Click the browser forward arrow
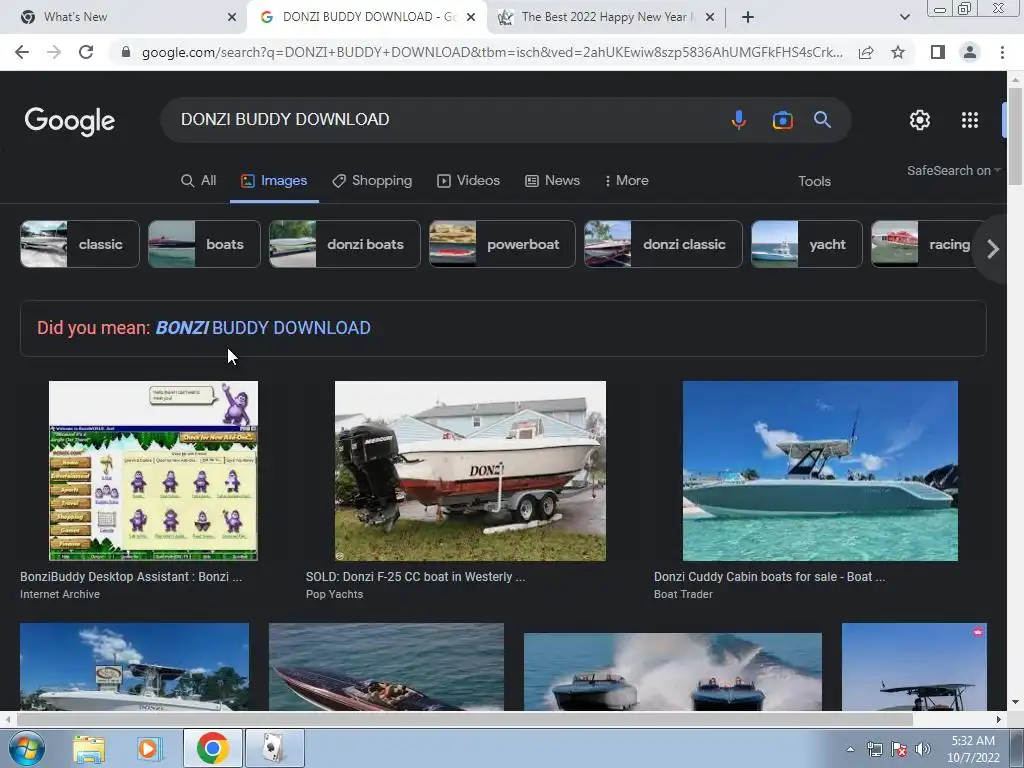1024x768 pixels. point(54,52)
